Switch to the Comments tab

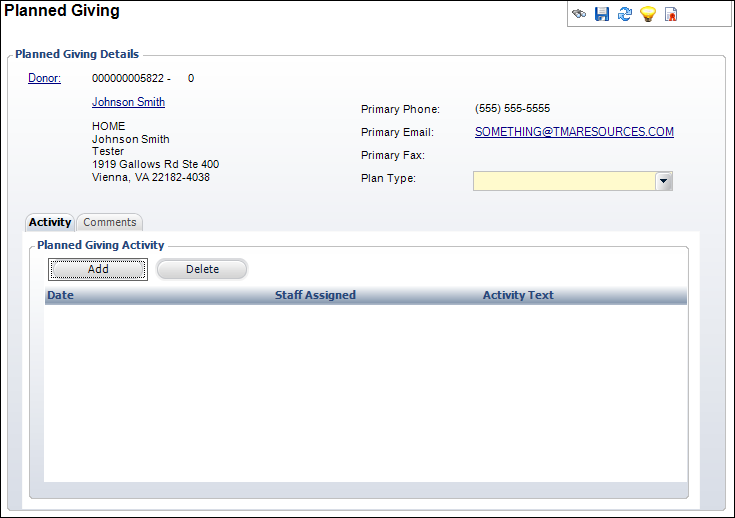[110, 222]
